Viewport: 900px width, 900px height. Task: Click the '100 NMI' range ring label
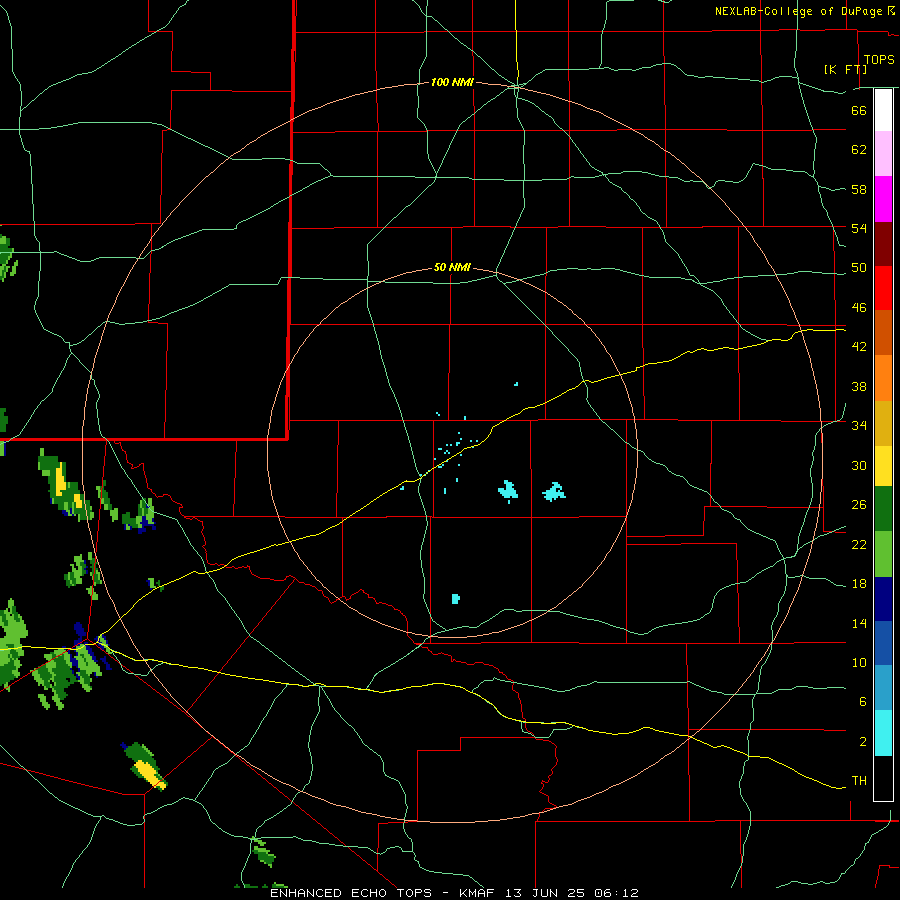[452, 83]
